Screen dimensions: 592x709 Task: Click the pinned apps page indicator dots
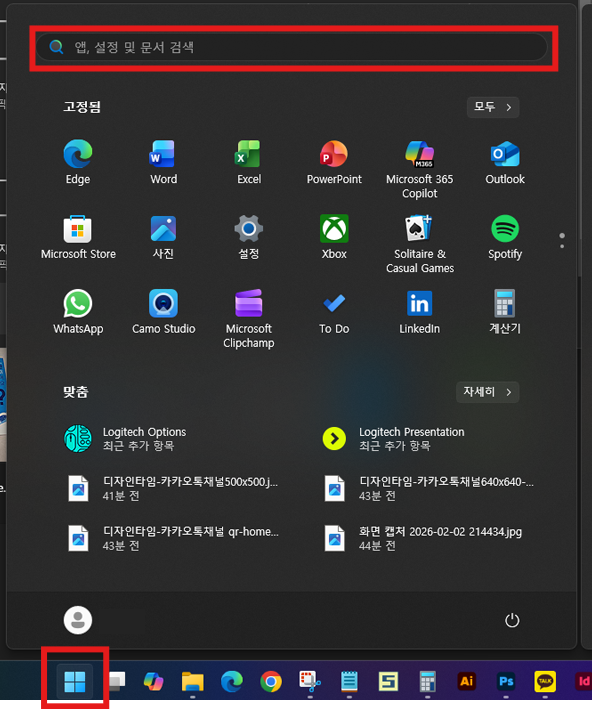pos(562,241)
